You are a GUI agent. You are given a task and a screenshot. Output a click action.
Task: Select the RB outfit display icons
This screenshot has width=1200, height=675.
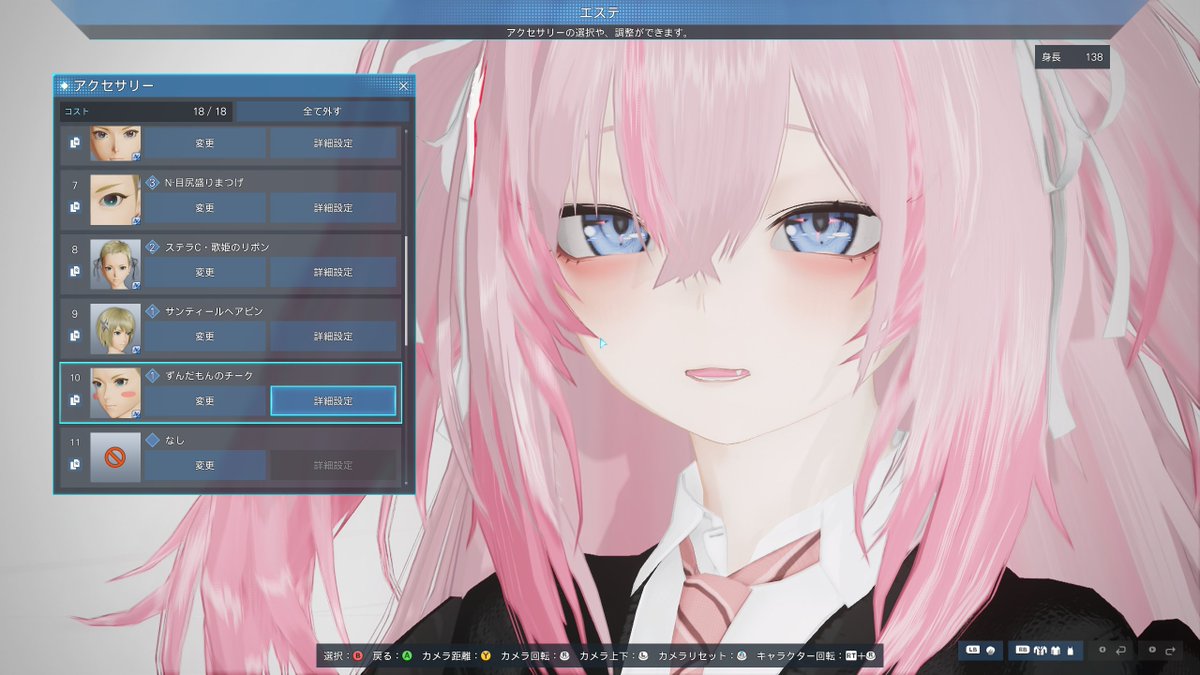[1044, 651]
